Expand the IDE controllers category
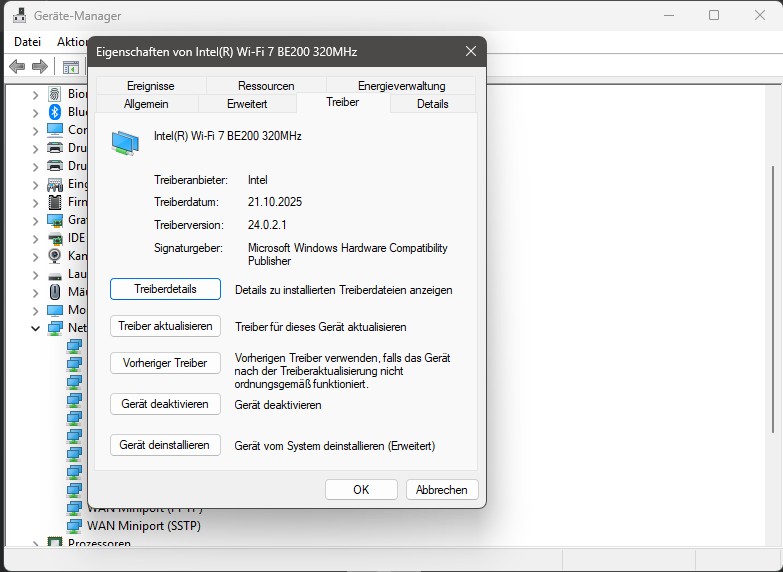Viewport: 783px width, 572px height. tap(35, 239)
